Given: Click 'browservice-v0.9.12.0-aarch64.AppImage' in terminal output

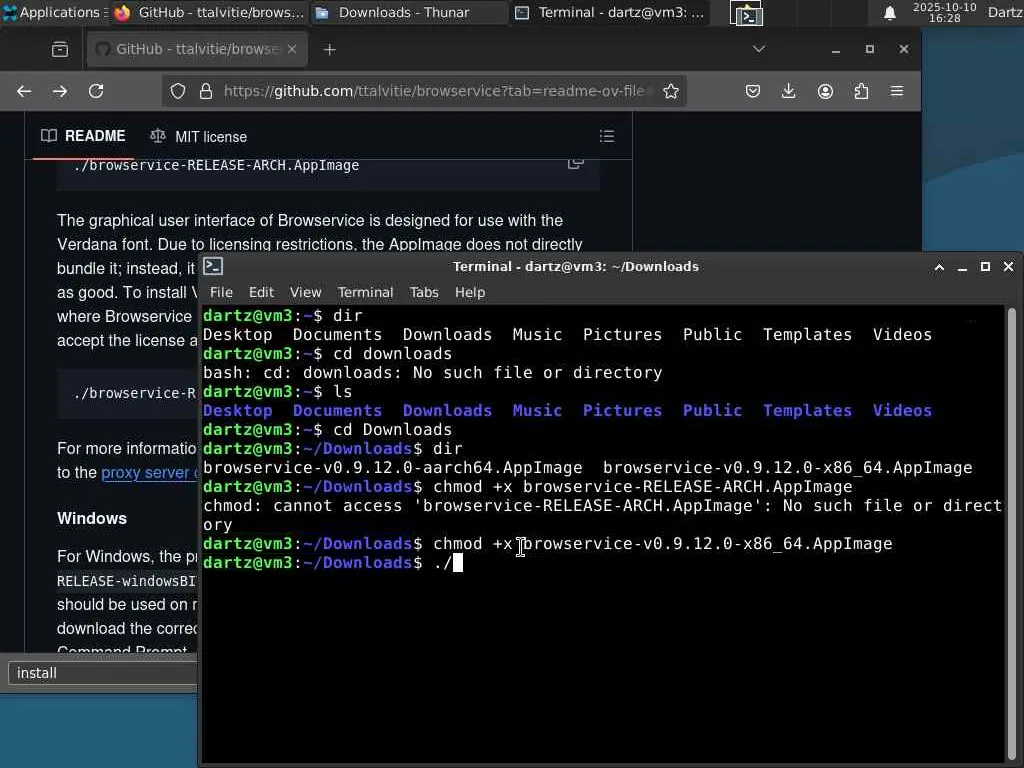Looking at the screenshot, I should click(x=392, y=468).
